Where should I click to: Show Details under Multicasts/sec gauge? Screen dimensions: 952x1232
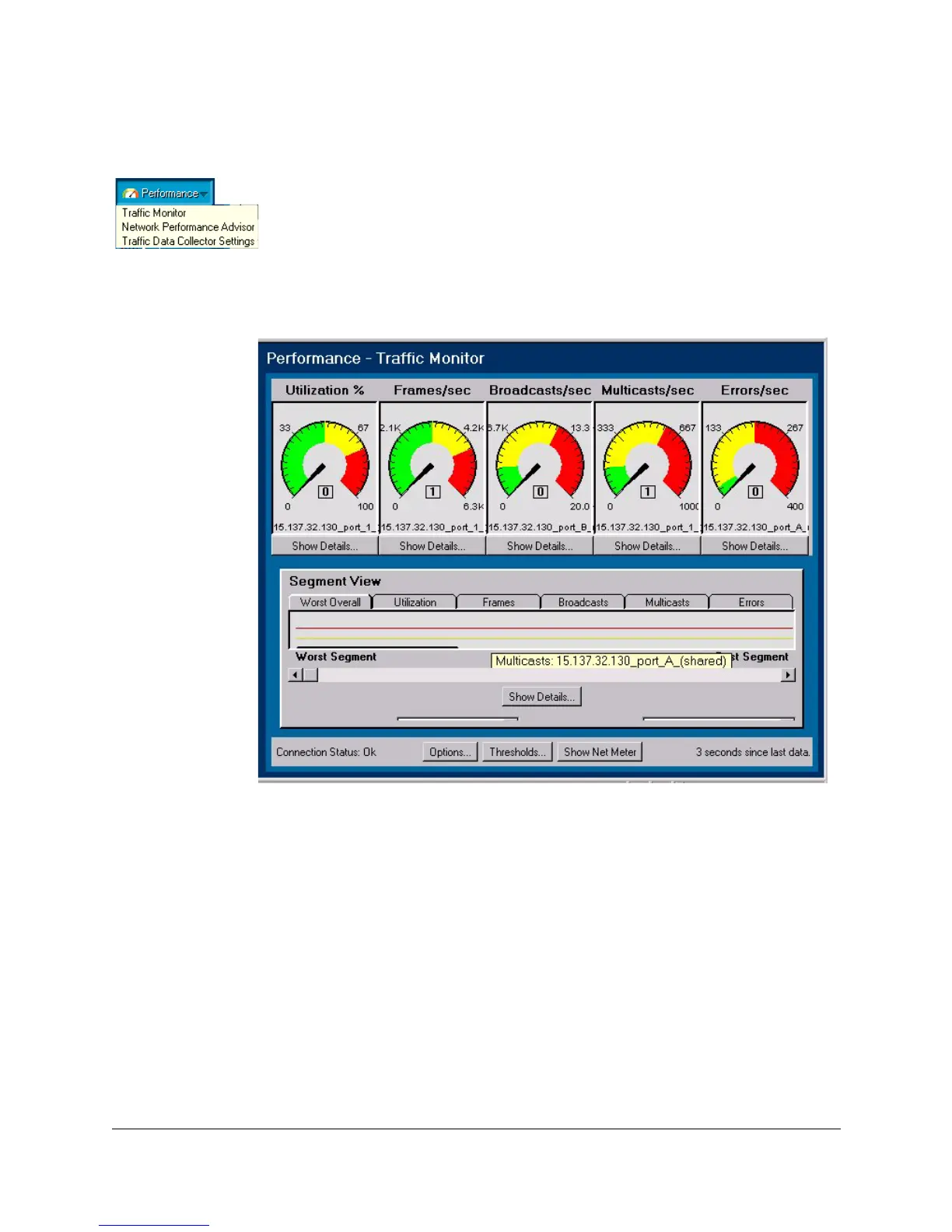pyautogui.click(x=647, y=546)
